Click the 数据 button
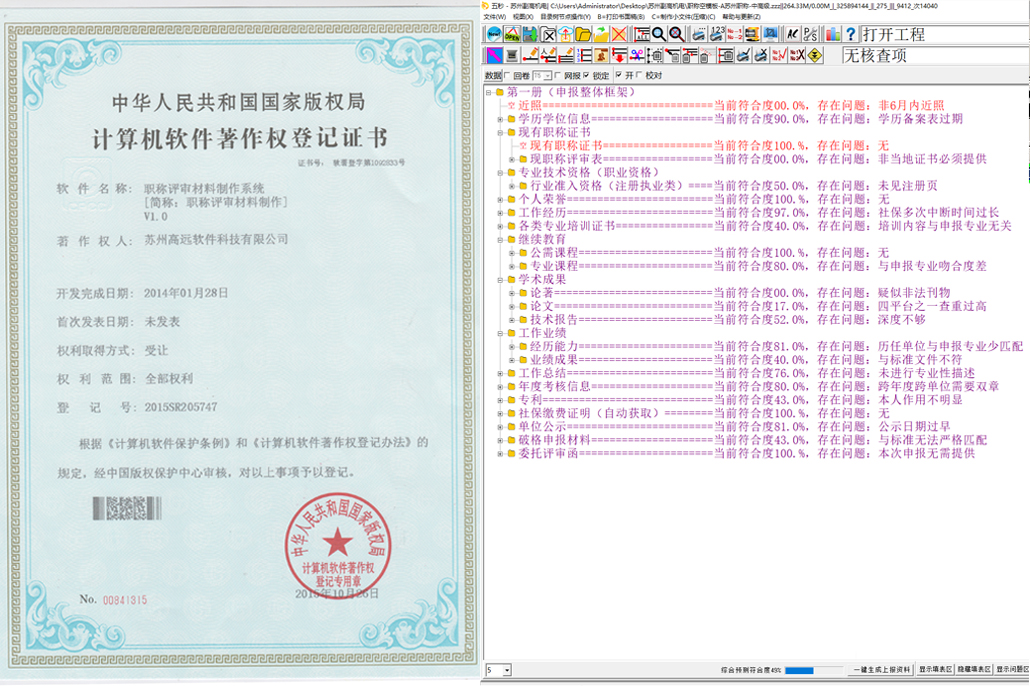The width and height of the screenshot is (1030, 686). click(x=493, y=76)
